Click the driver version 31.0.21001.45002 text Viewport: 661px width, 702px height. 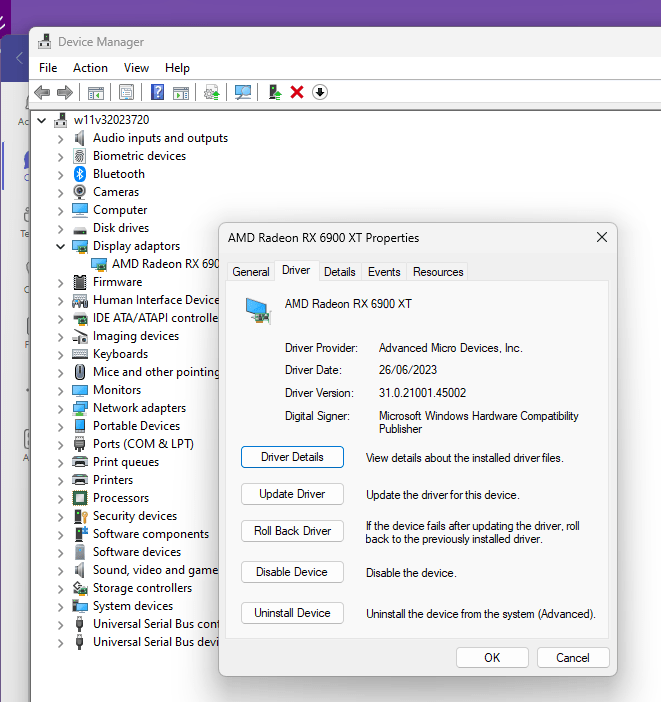422,393
